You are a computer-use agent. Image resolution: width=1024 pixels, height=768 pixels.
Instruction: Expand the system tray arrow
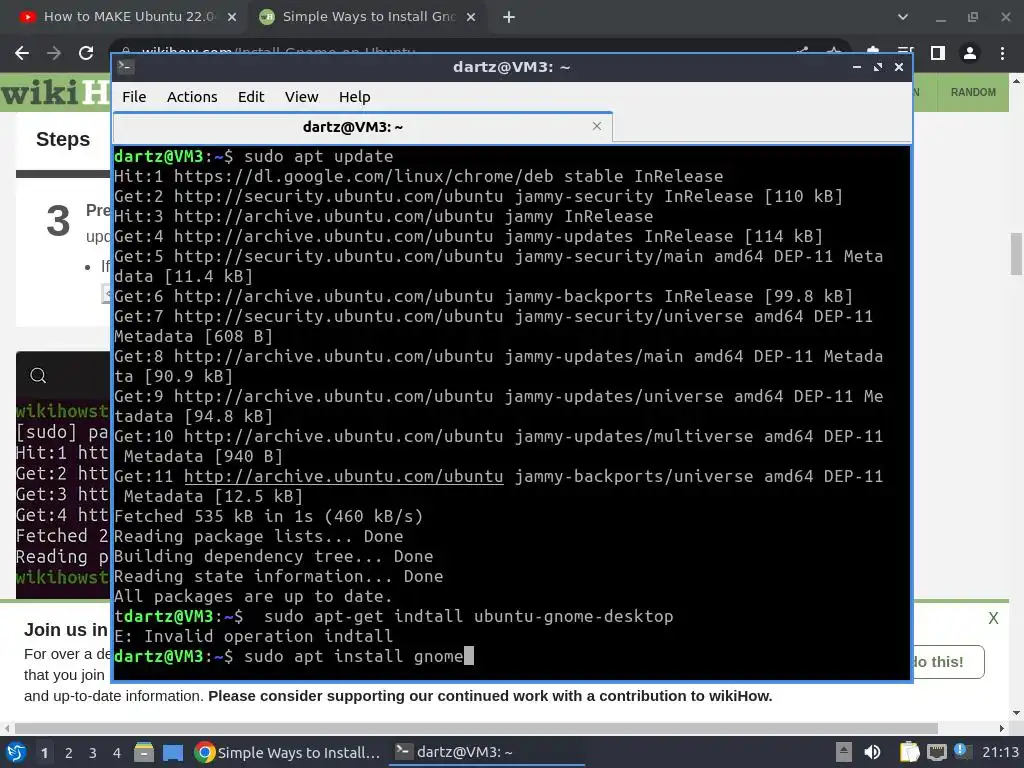pyautogui.click(x=844, y=752)
